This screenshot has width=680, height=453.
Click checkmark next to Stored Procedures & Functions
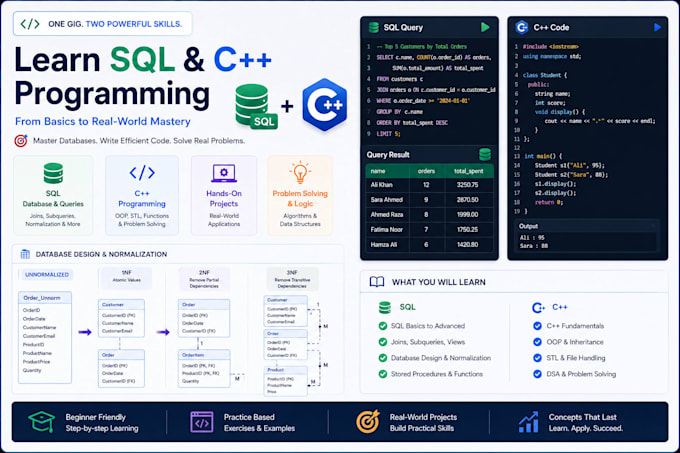[382, 374]
